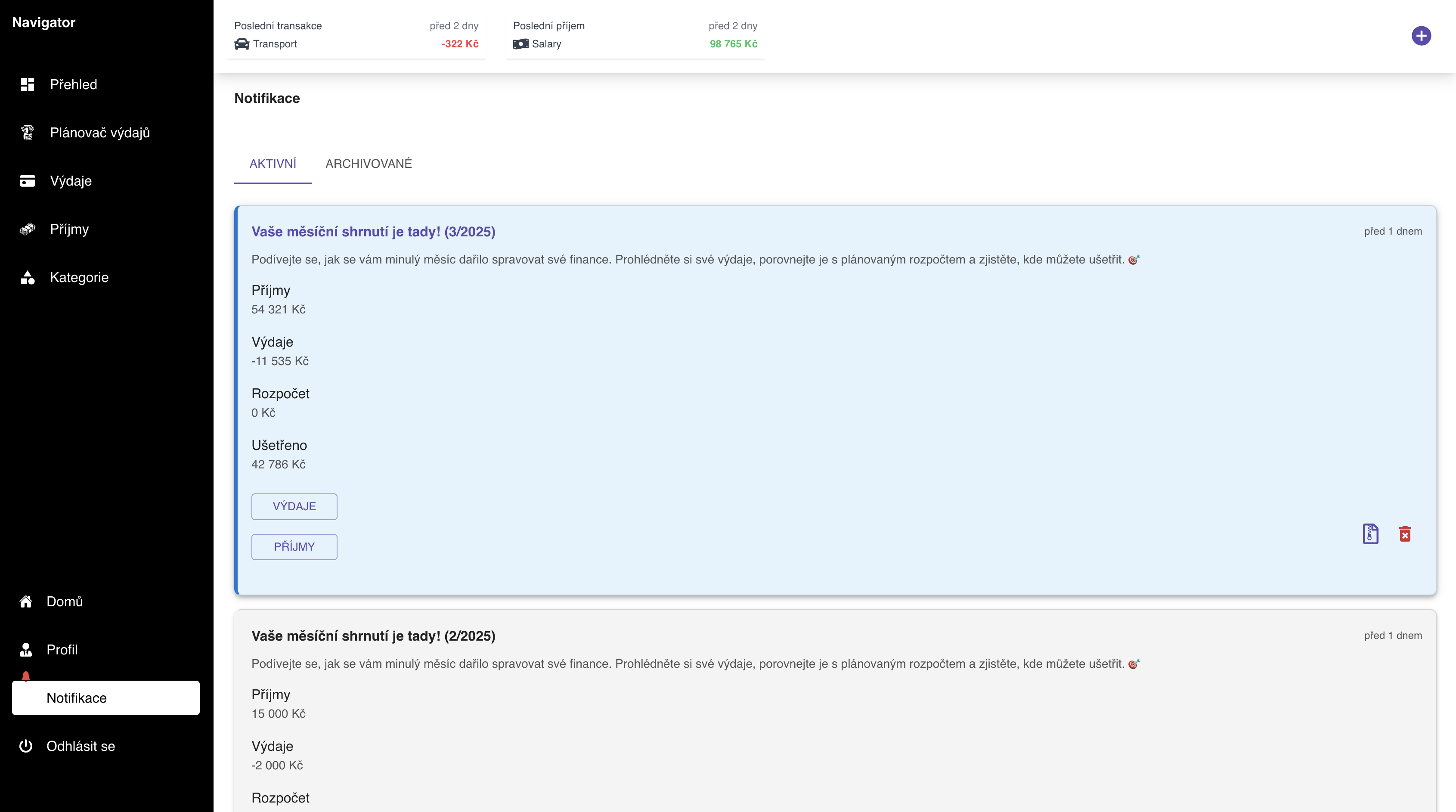Click the 2/2025 monthly summary notification title
Viewport: 1456px width, 812px height.
click(373, 636)
